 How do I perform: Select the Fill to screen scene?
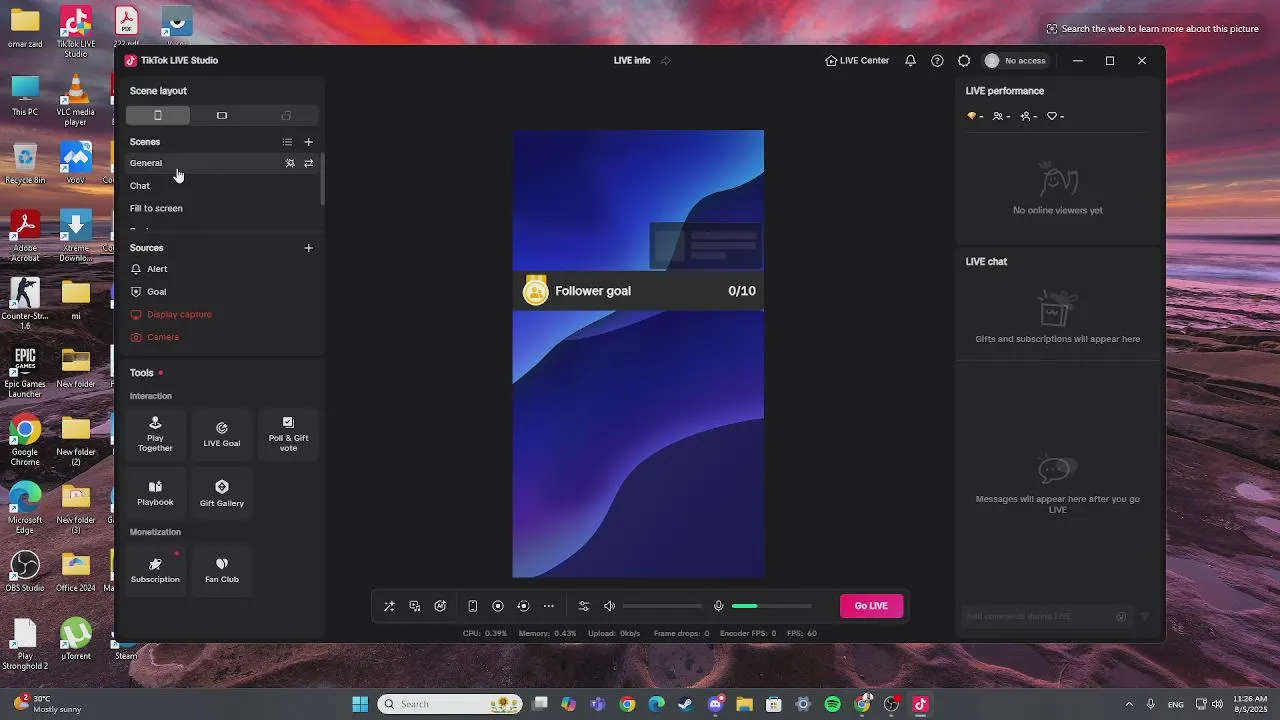tap(221, 208)
